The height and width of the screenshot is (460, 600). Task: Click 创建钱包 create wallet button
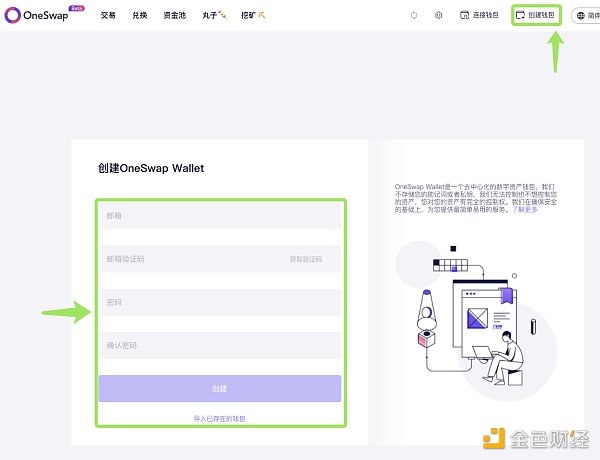click(x=535, y=15)
